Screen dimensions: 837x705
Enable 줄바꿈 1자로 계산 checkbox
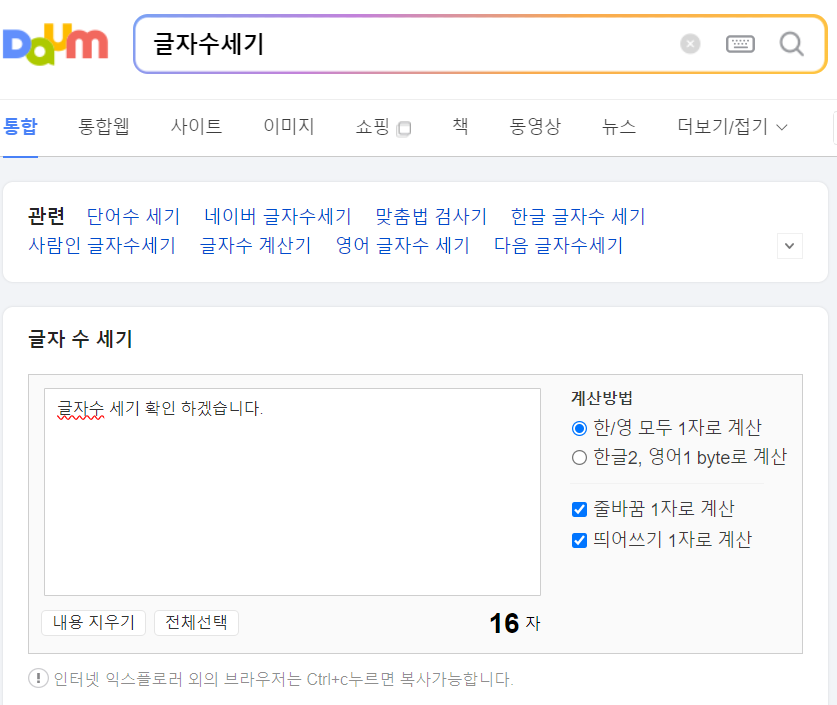tap(578, 509)
